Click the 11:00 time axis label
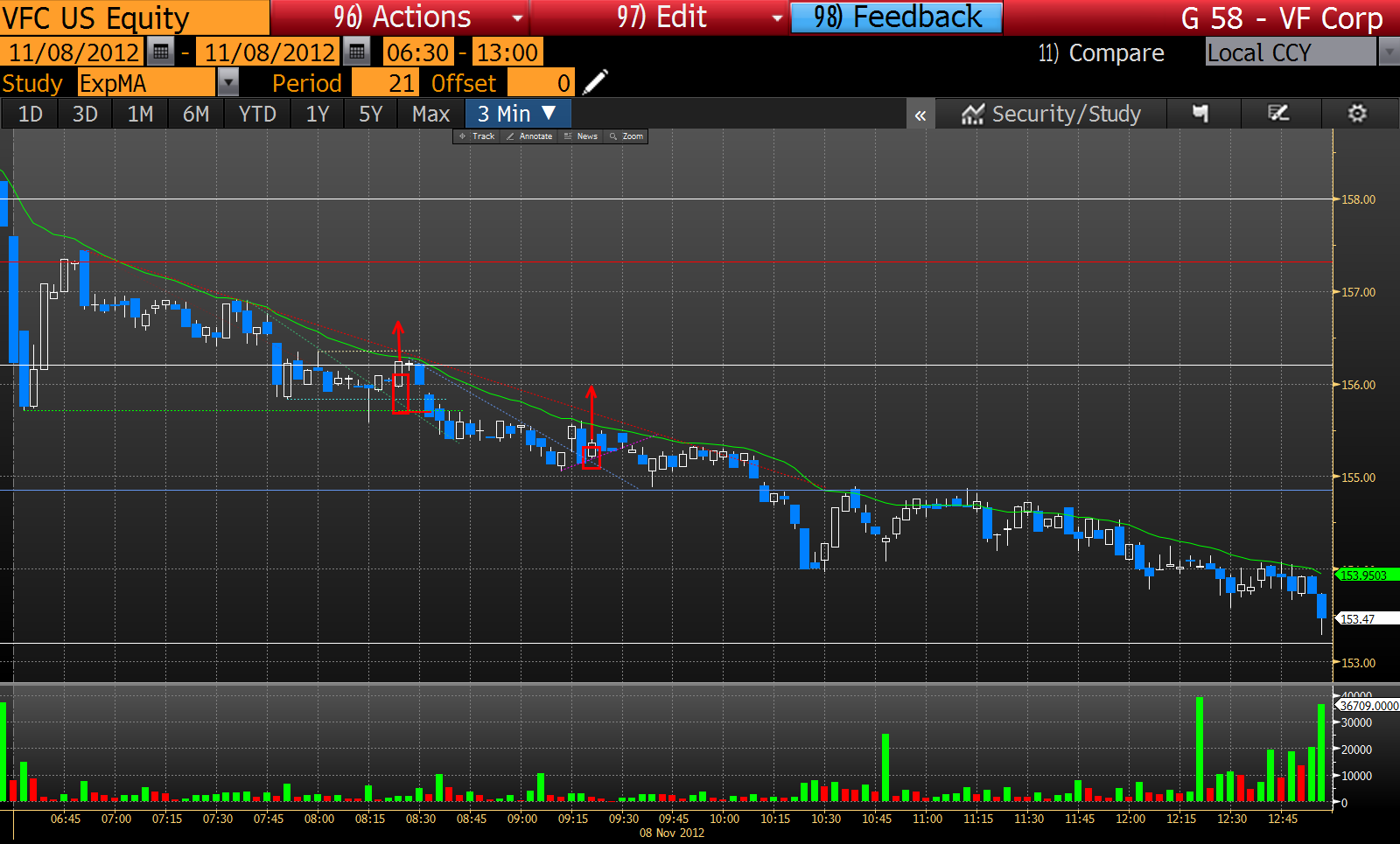Viewport: 1400px width, 844px height. [927, 819]
